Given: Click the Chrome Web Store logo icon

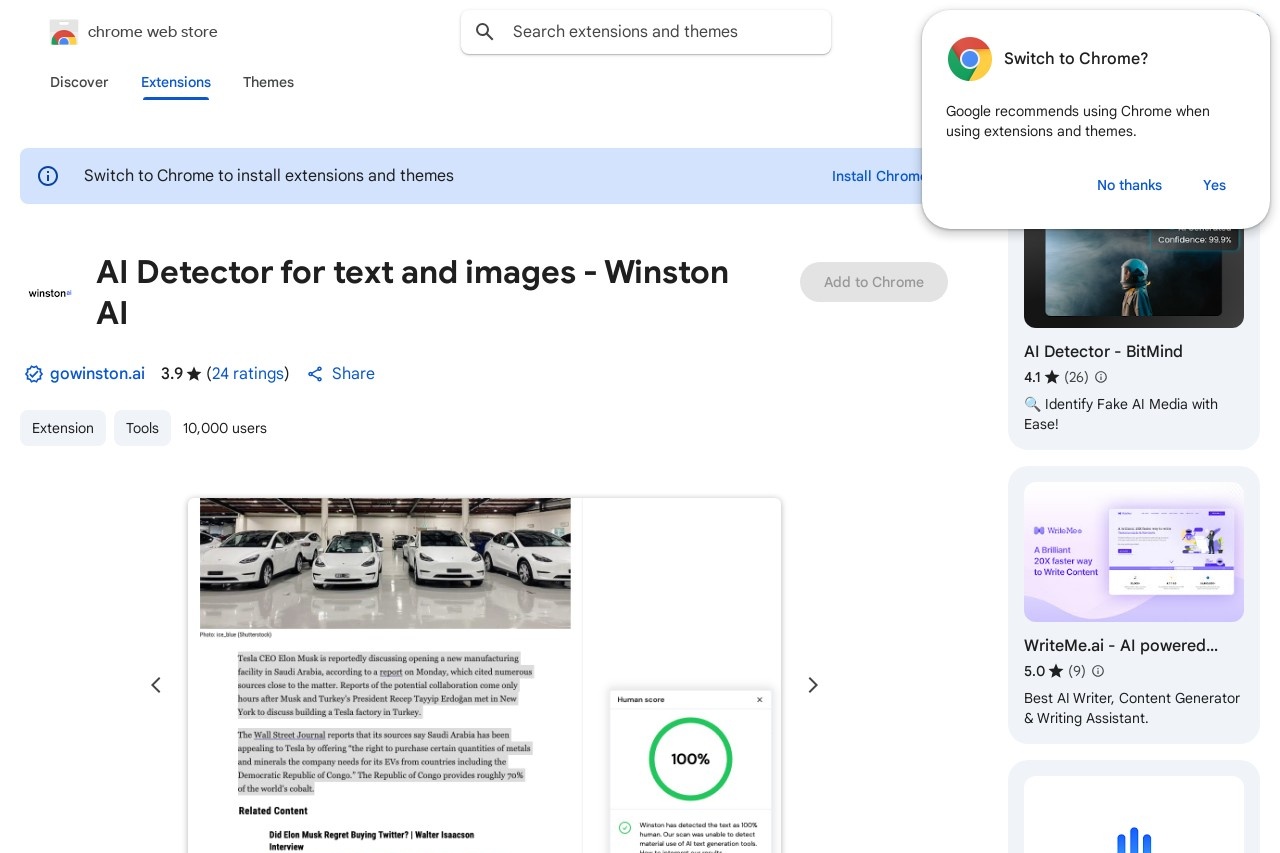Looking at the screenshot, I should [63, 32].
